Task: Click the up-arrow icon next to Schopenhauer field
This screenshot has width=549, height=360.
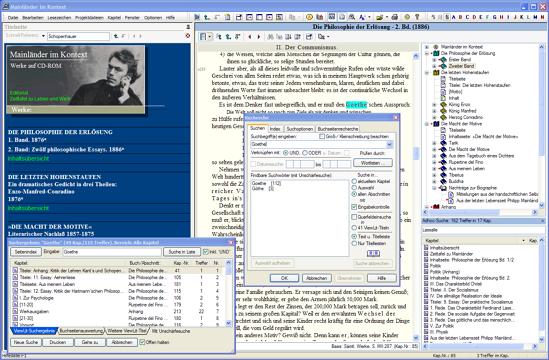Action: (116, 36)
